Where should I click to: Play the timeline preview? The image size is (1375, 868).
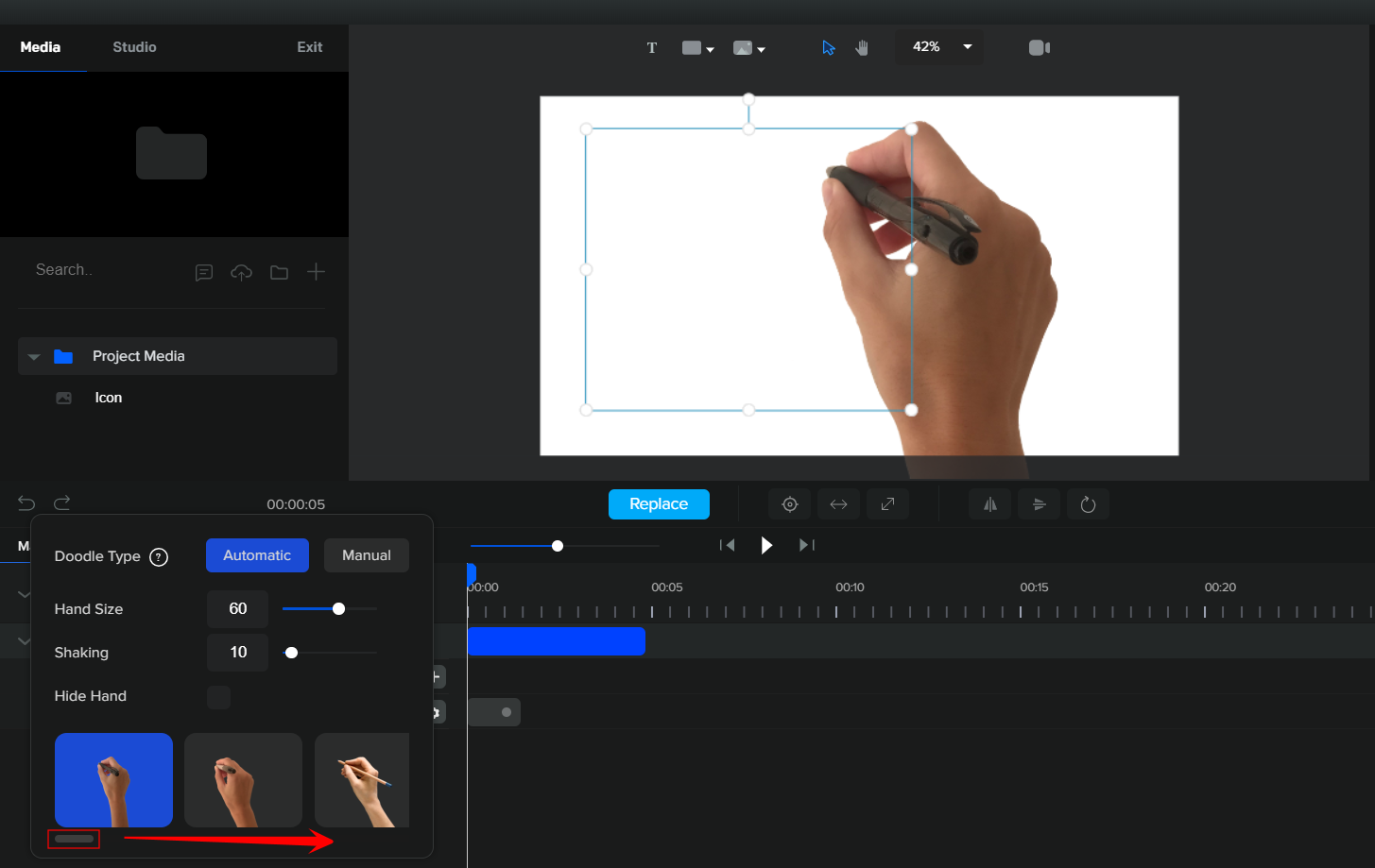point(766,545)
